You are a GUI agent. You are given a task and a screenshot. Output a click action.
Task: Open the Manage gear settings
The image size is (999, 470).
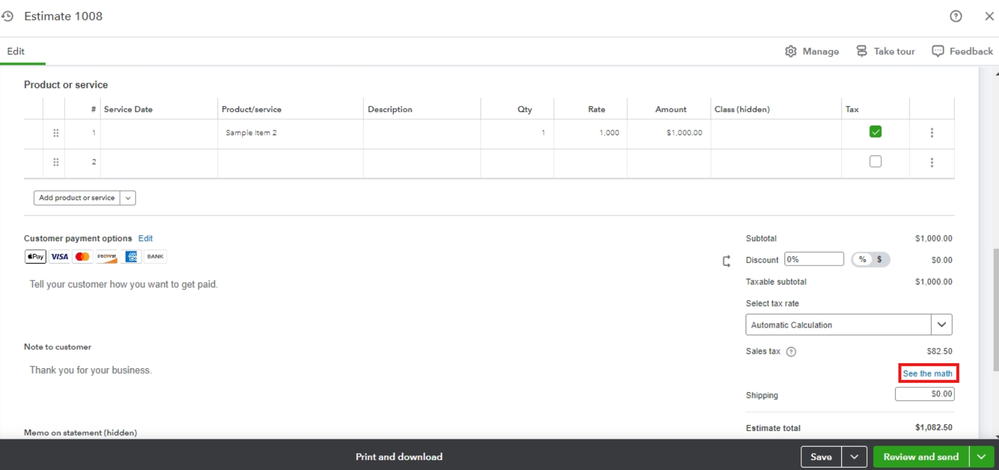coord(812,52)
